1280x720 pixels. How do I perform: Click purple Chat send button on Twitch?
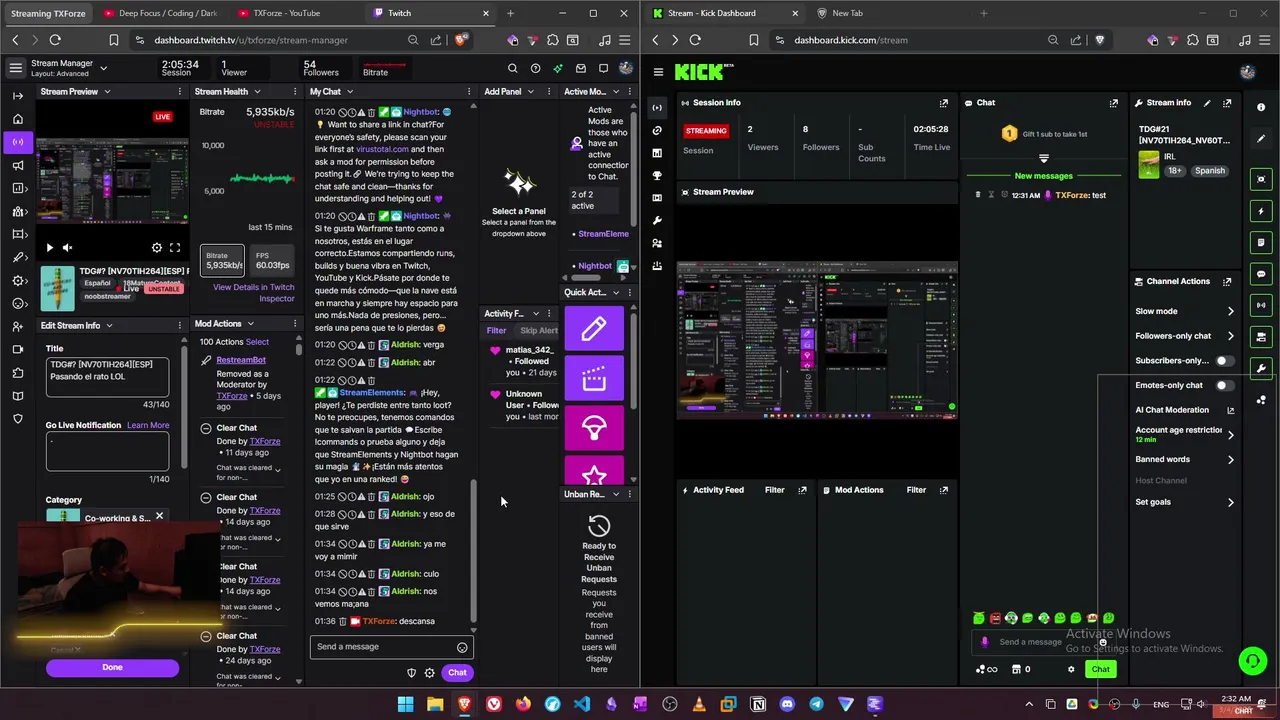(x=457, y=673)
